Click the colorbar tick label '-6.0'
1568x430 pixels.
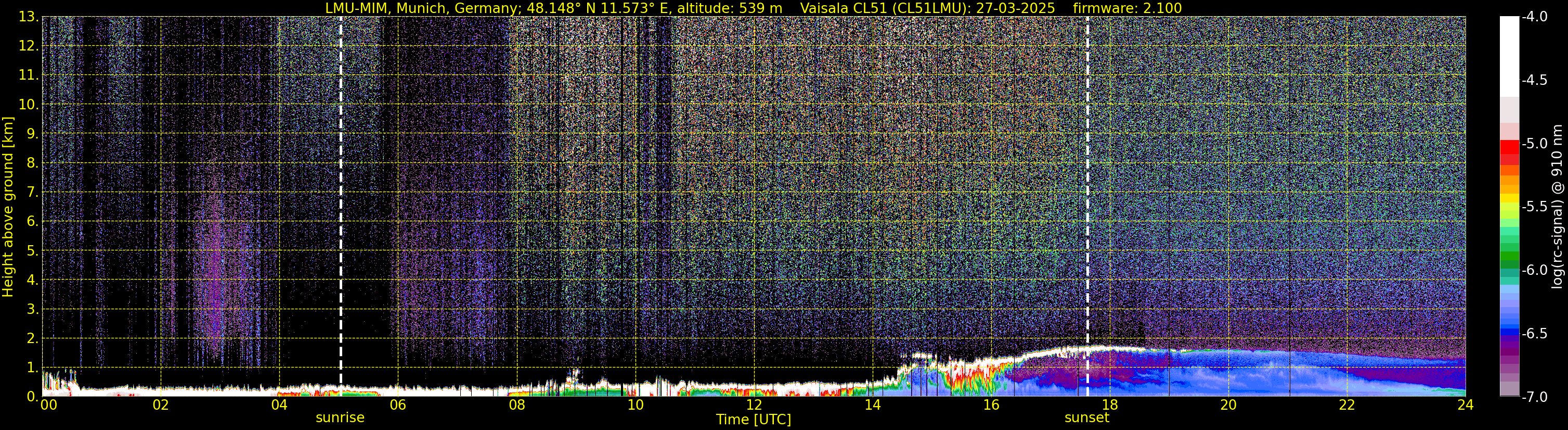point(1535,270)
